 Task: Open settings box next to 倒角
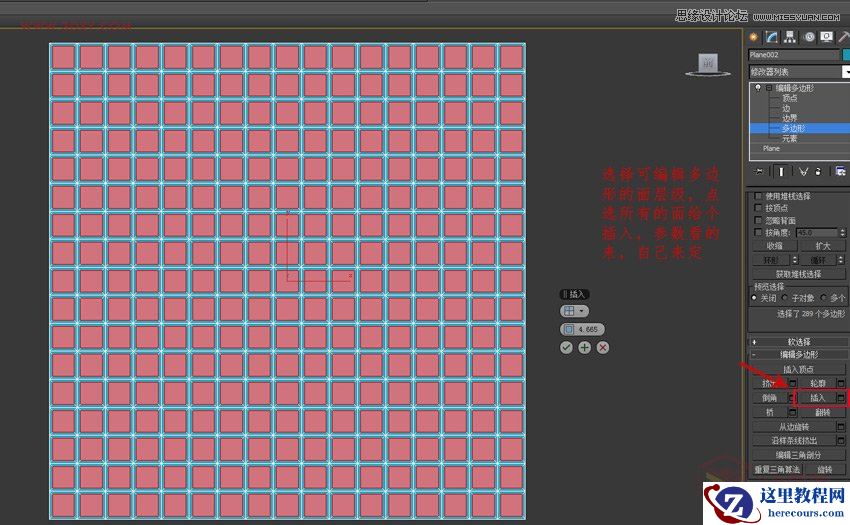tap(792, 398)
